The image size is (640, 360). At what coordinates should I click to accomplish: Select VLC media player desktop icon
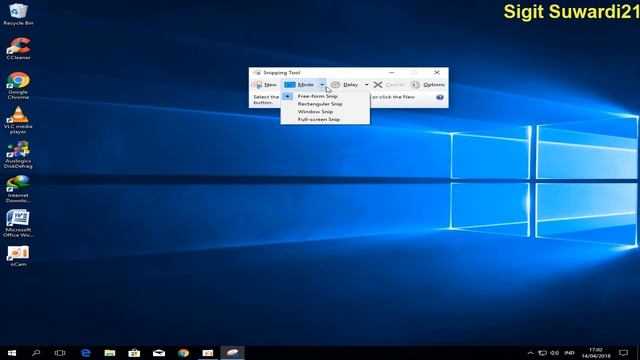[18, 120]
